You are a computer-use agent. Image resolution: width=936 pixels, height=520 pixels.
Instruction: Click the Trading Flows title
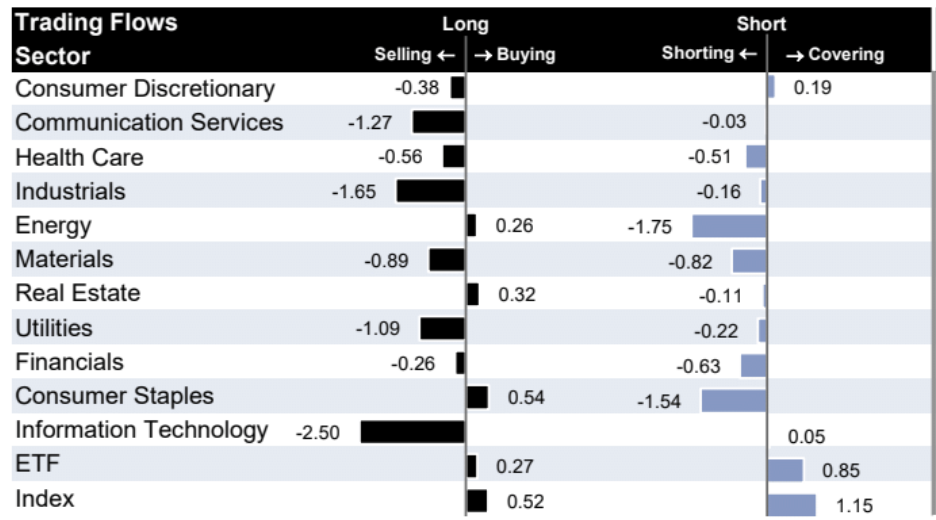[96, 23]
